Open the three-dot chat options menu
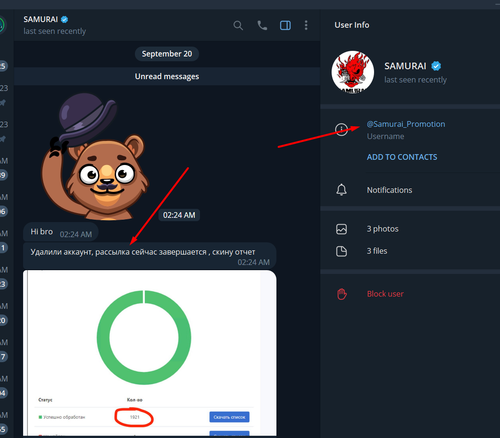 [x=306, y=25]
